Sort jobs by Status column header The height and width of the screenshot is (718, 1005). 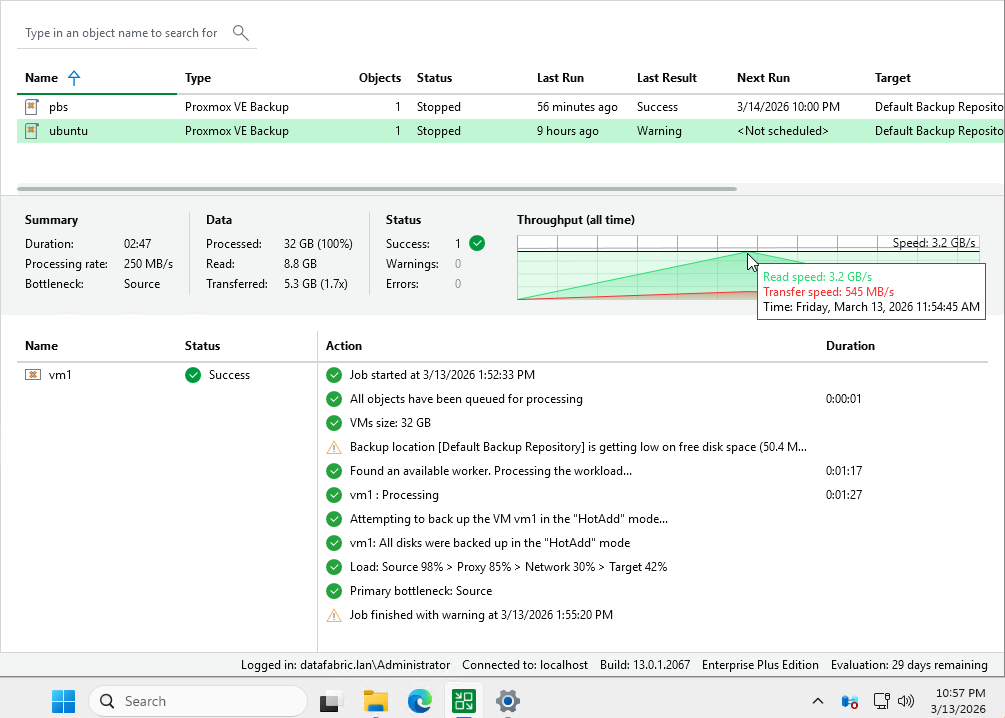(434, 78)
